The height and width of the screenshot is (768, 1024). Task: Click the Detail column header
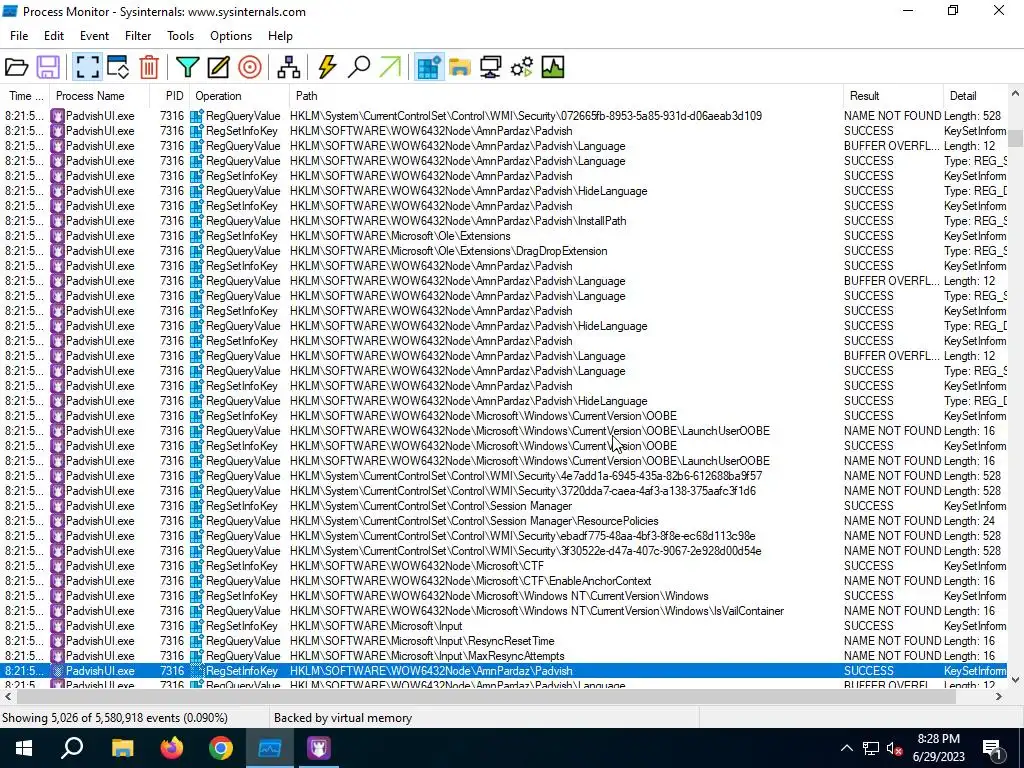coord(974,96)
